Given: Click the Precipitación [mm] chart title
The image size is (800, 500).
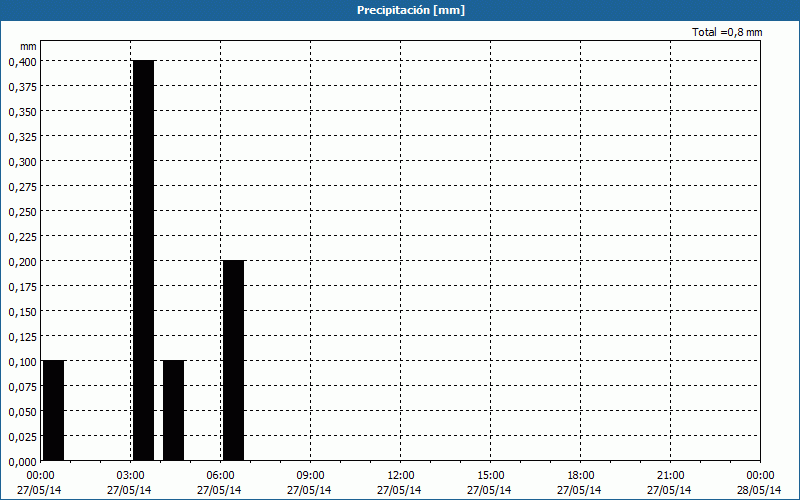Looking at the screenshot, I should click(411, 10).
